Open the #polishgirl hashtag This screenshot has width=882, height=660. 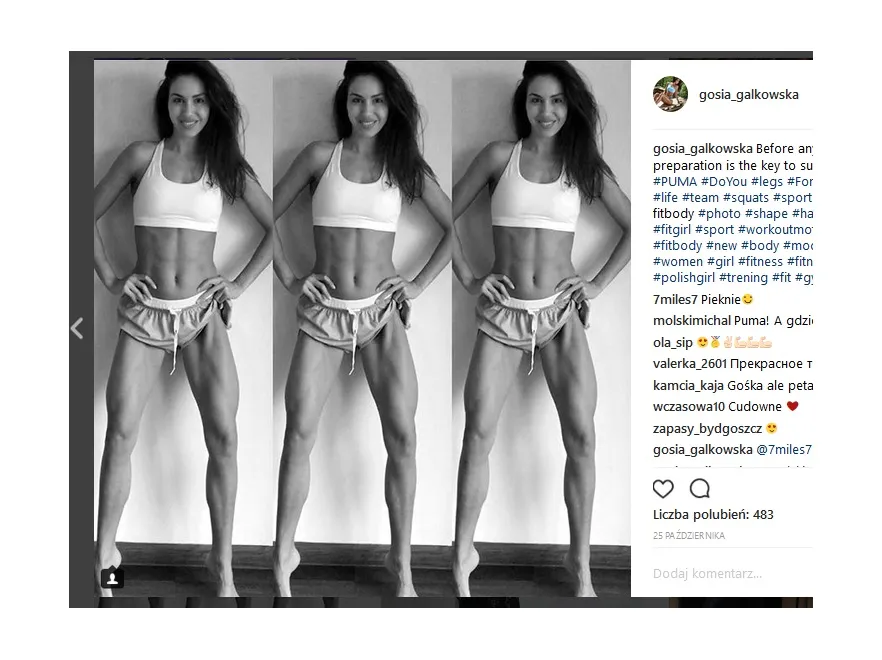point(684,277)
